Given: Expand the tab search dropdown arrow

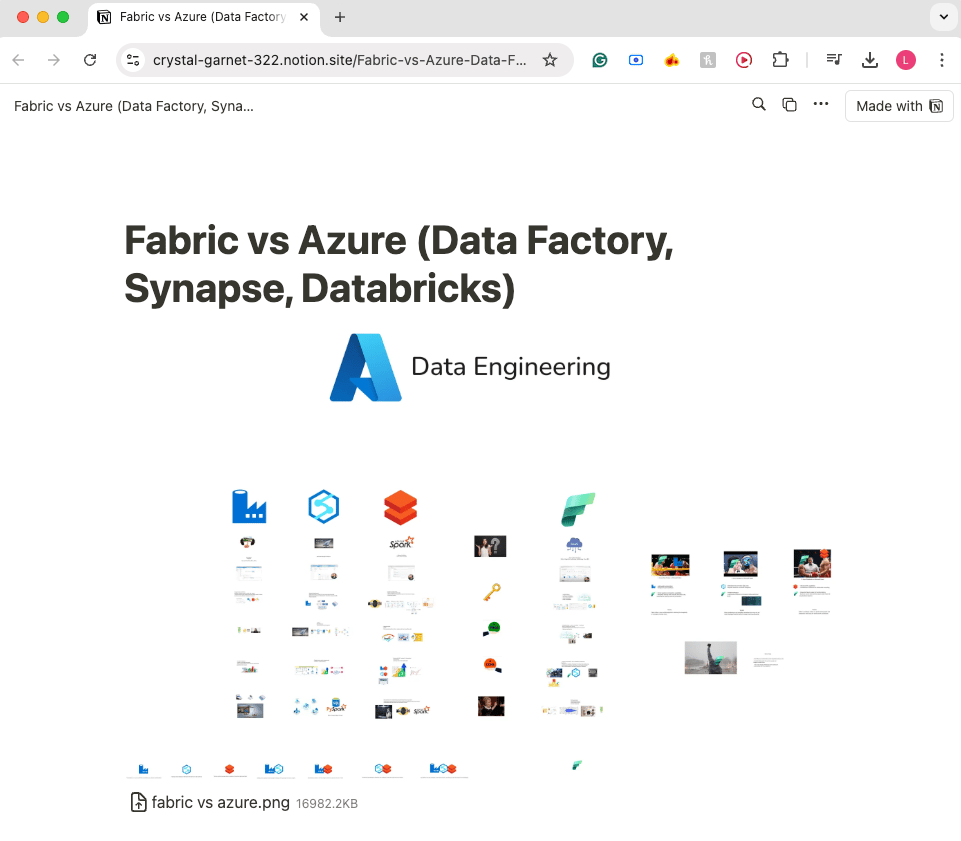Looking at the screenshot, I should click(x=944, y=17).
